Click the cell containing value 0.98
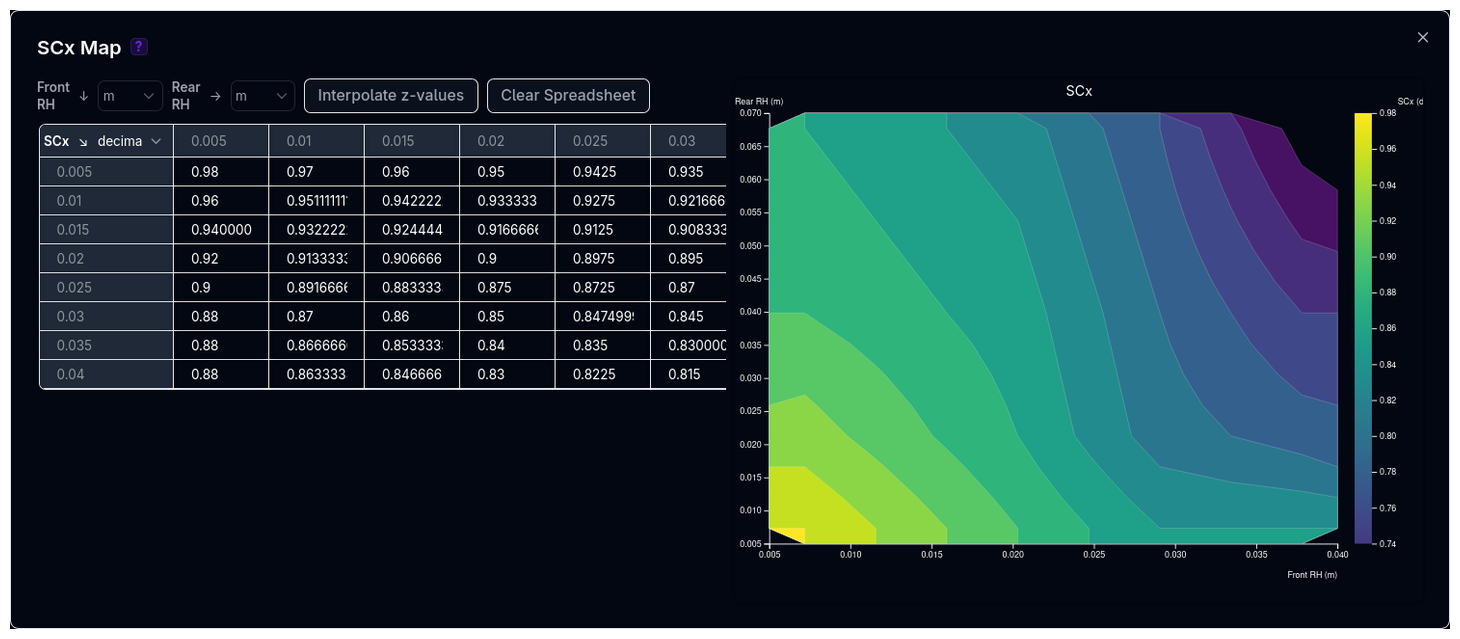 pyautogui.click(x=221, y=172)
